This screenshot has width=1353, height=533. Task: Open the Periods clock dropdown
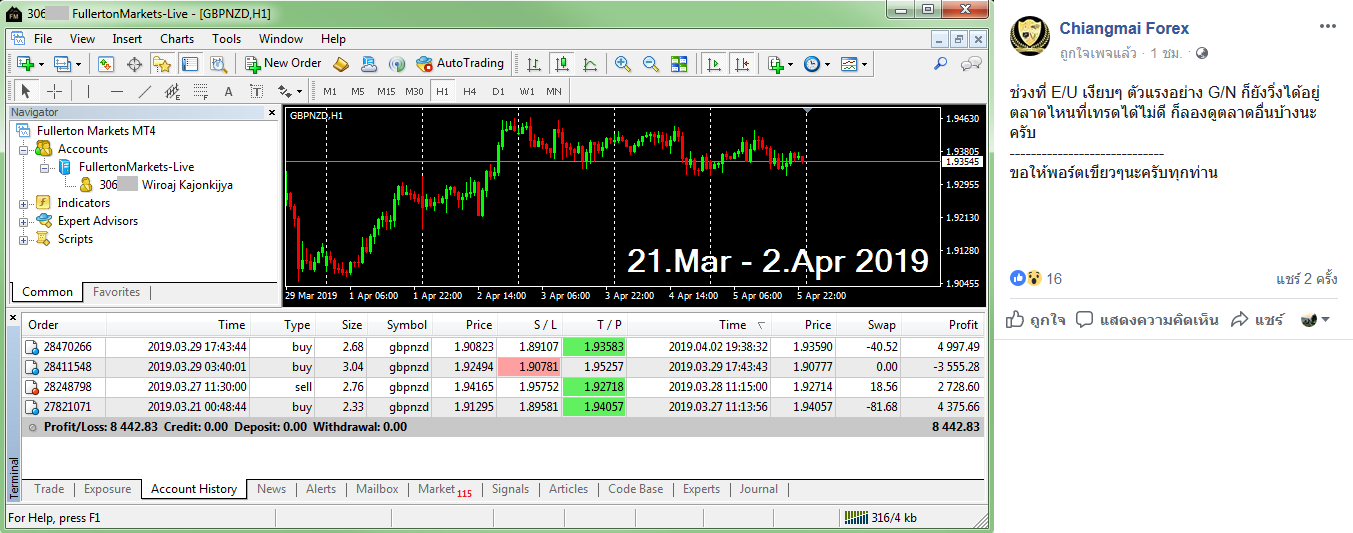(816, 64)
